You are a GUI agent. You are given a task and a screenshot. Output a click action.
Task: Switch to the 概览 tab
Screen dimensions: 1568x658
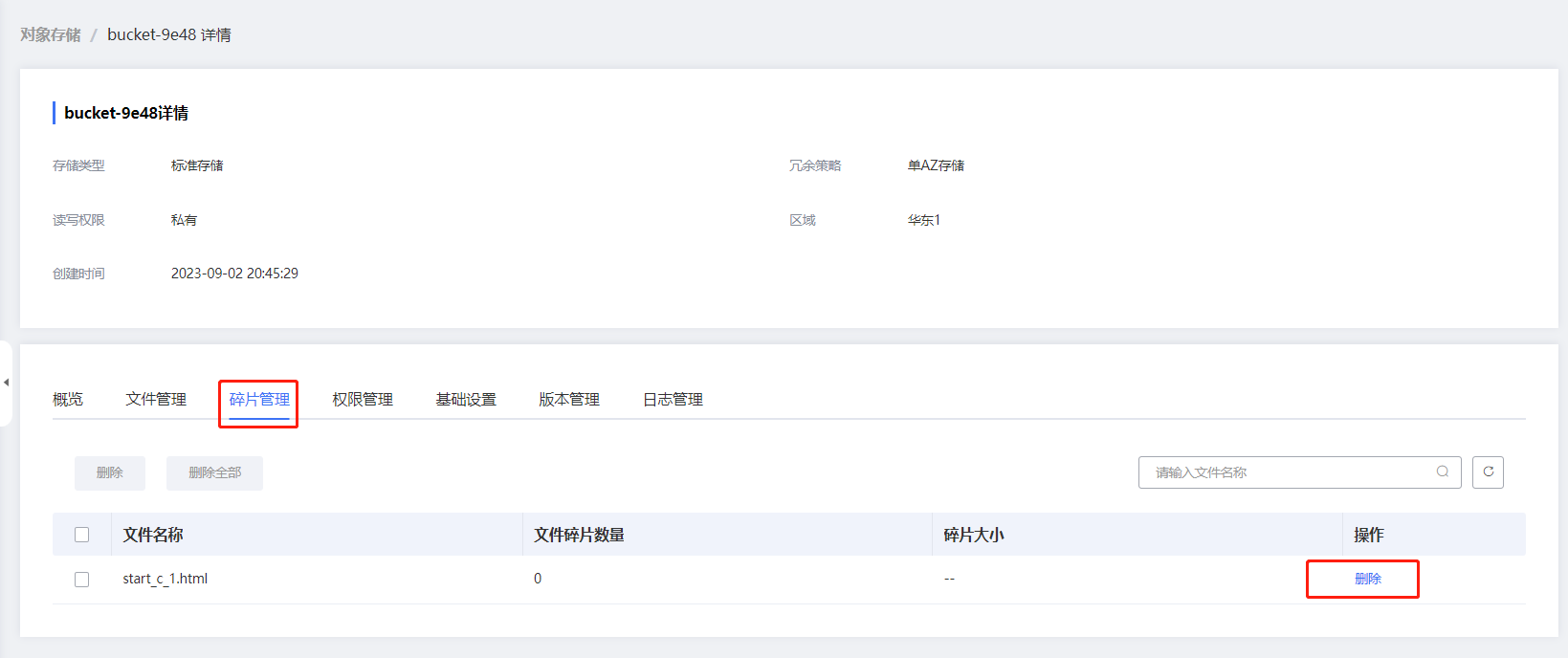pyautogui.click(x=68, y=400)
